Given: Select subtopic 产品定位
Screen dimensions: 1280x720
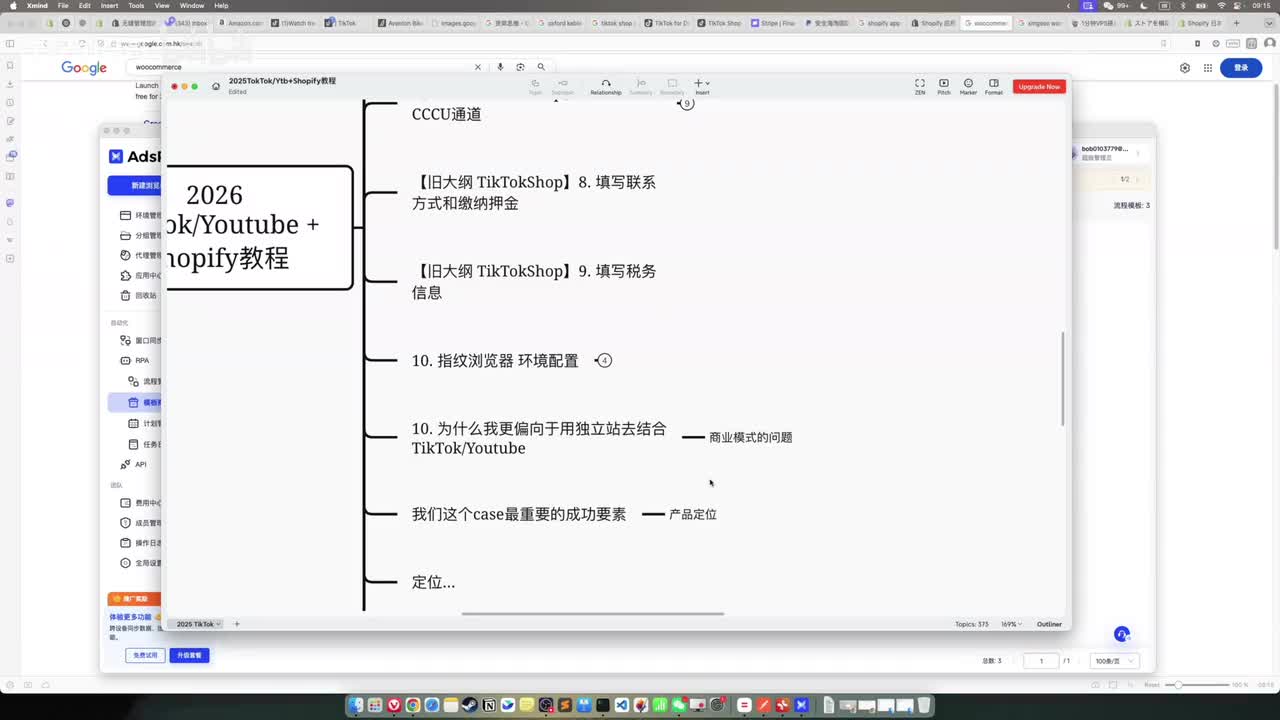Looking at the screenshot, I should coord(693,514).
